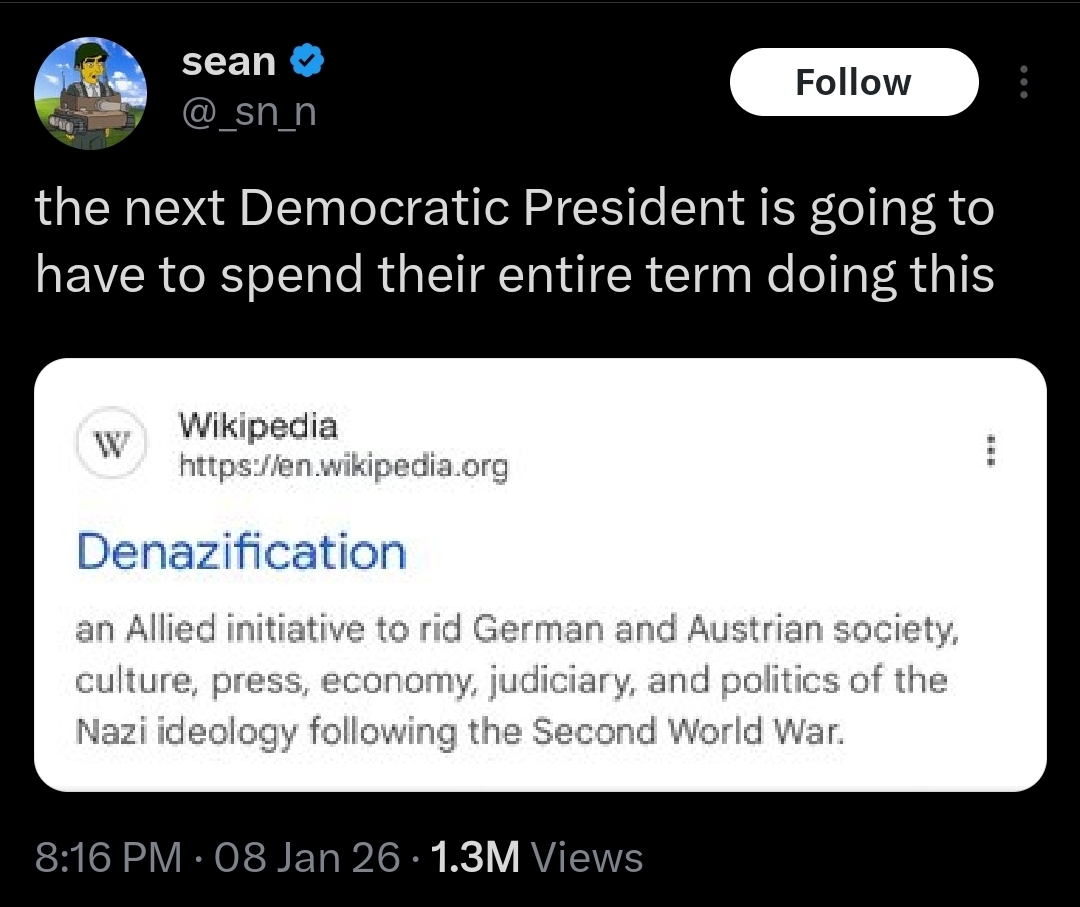Click the display name sean
The height and width of the screenshot is (907, 1080).
coord(228,62)
